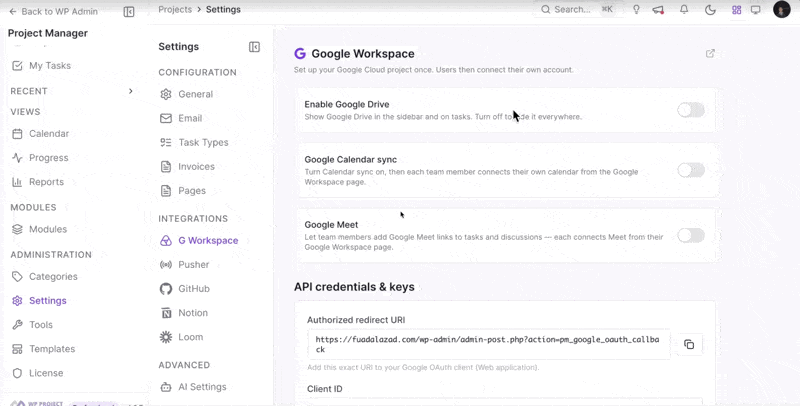This screenshot has height=406, width=800.
Task: Focus the Search field
Action: click(x=577, y=9)
